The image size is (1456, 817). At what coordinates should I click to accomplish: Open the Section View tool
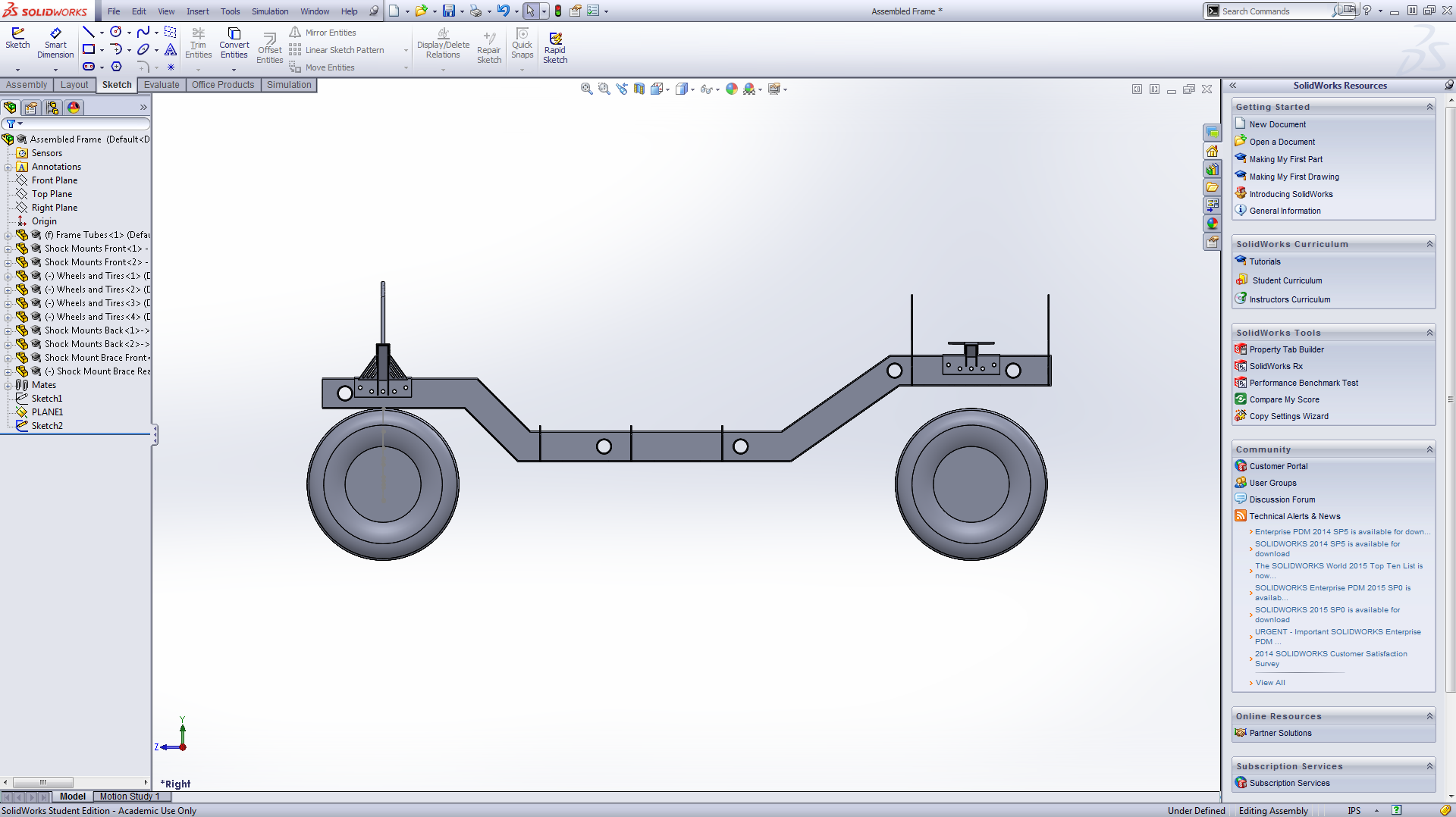point(639,89)
